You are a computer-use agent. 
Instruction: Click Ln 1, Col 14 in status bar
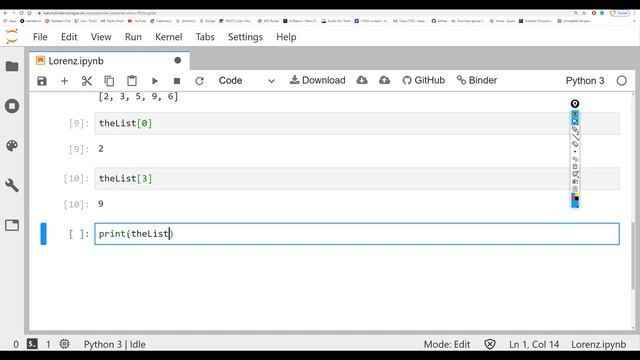point(534,344)
